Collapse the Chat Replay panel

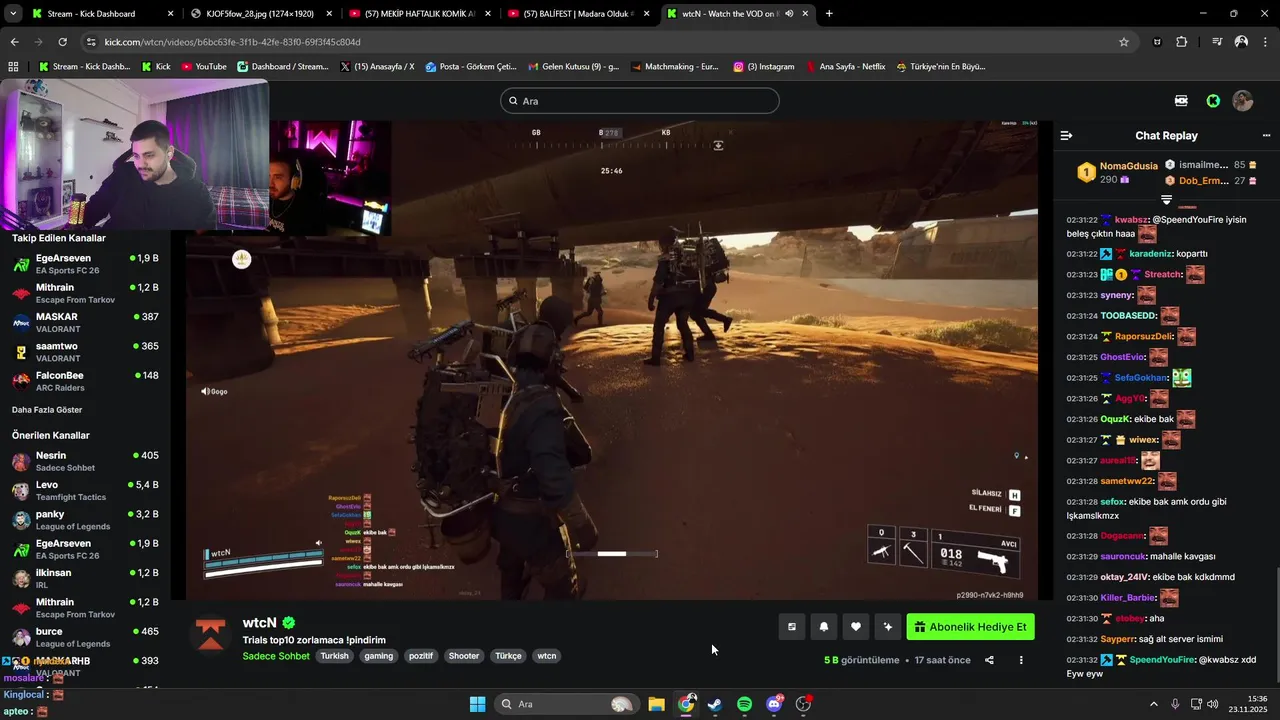pyautogui.click(x=1066, y=135)
